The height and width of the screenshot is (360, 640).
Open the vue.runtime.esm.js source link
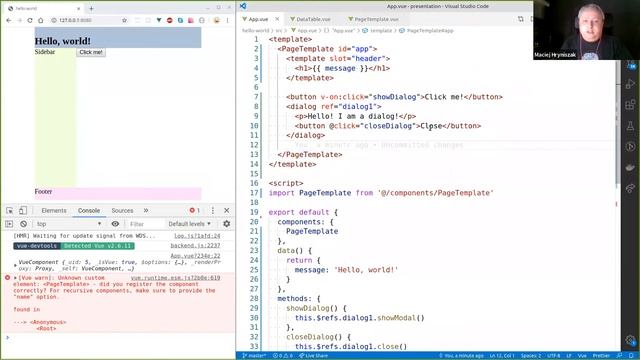175,278
